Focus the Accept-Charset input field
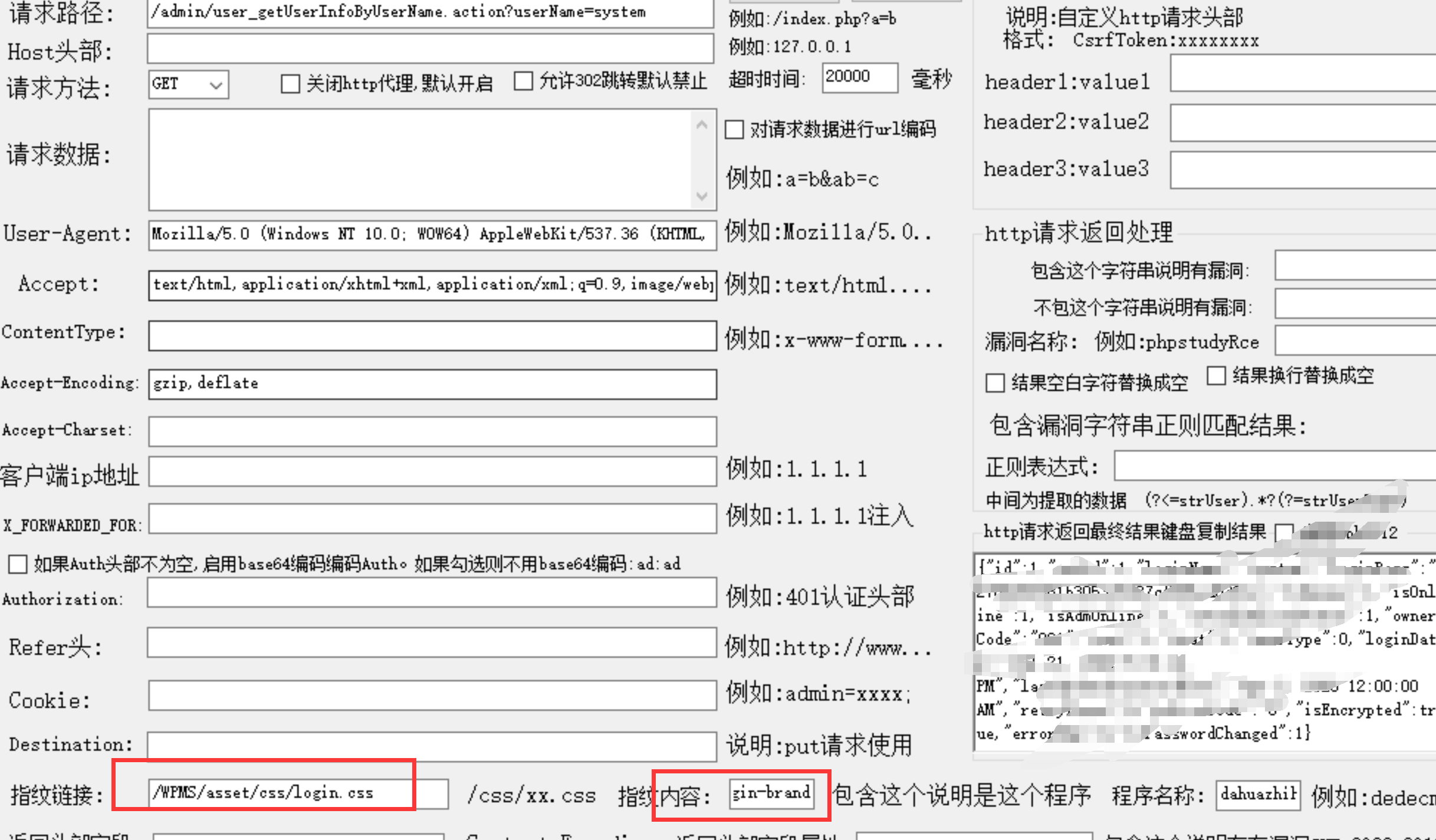This screenshot has width=1436, height=840. click(433, 431)
